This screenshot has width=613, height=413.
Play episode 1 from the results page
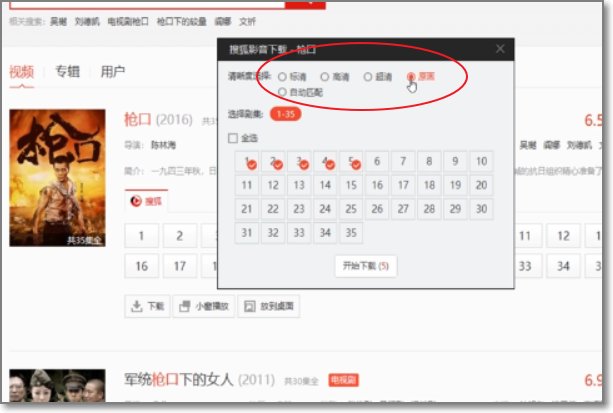(142, 236)
